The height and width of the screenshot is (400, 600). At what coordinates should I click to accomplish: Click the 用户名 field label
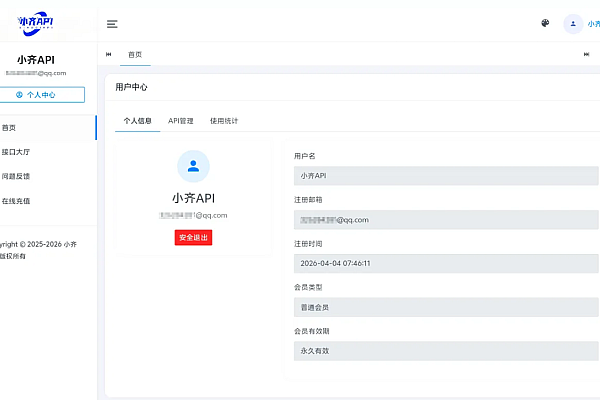[x=305, y=156]
